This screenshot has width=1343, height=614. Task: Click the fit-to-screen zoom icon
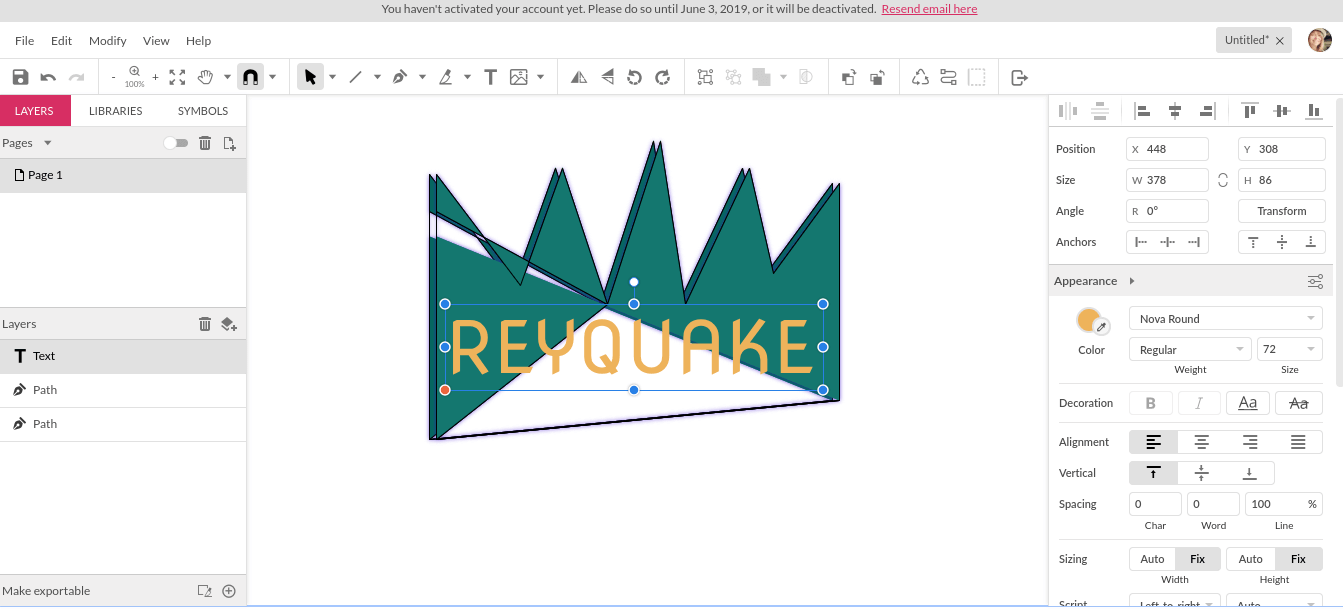pyautogui.click(x=177, y=77)
